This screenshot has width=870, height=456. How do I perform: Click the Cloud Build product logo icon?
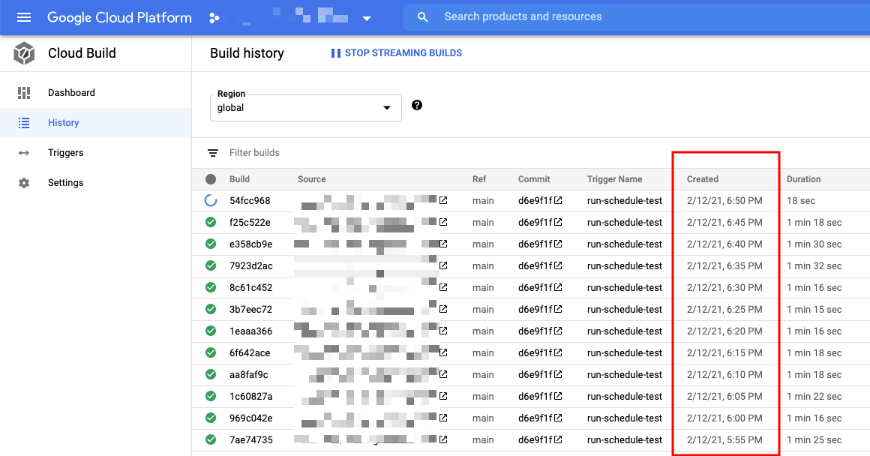click(x=24, y=53)
